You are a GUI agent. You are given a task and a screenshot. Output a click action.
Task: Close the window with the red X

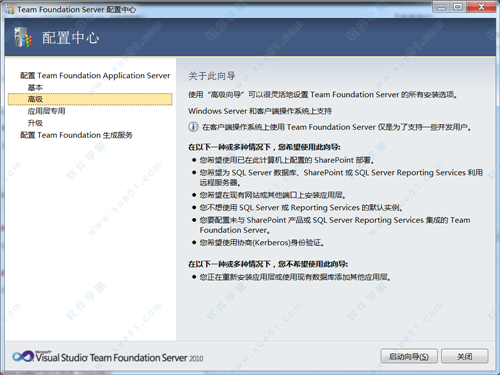point(481,7)
